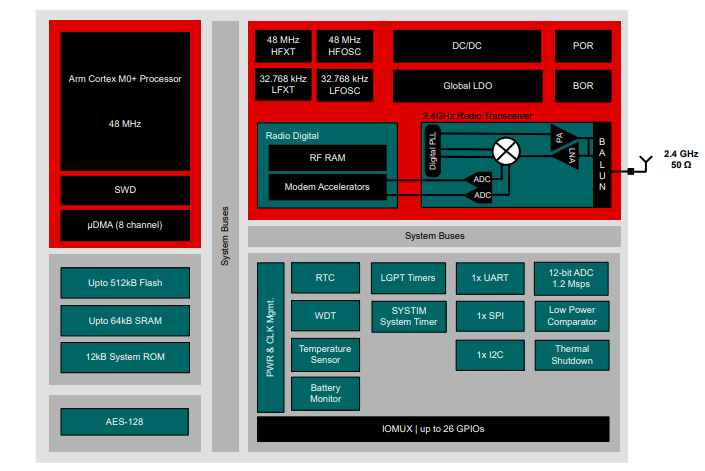Select the Battery Monitor block

click(x=326, y=393)
